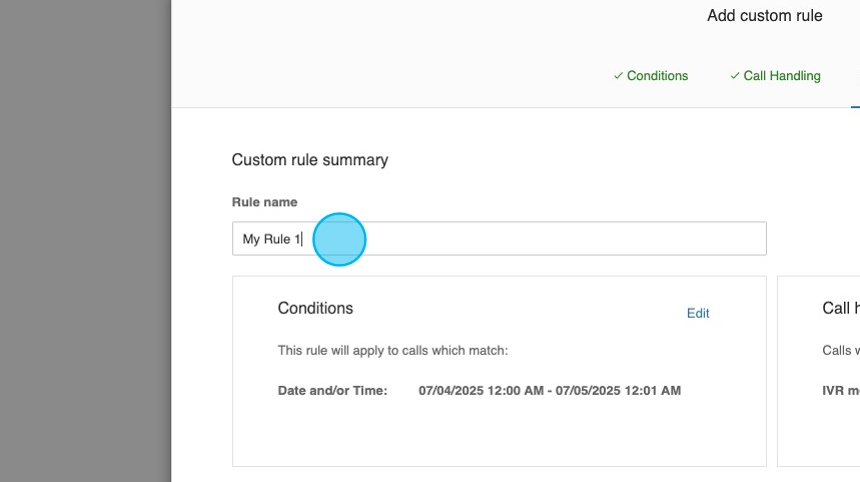Click the Date and/or Time label

[x=332, y=390]
